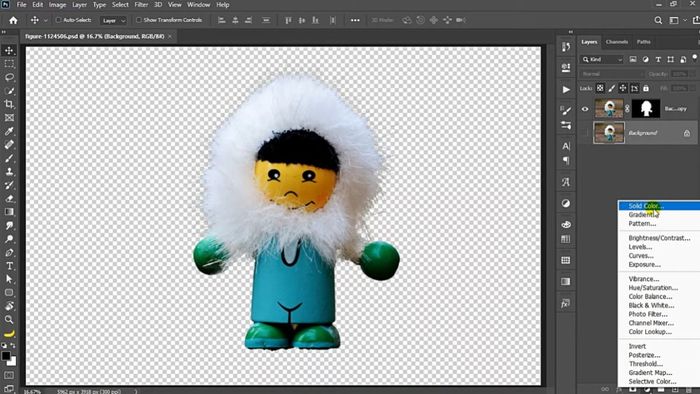The width and height of the screenshot is (700, 394).
Task: Open the Styles fx panel icon
Action: click(x=566, y=303)
